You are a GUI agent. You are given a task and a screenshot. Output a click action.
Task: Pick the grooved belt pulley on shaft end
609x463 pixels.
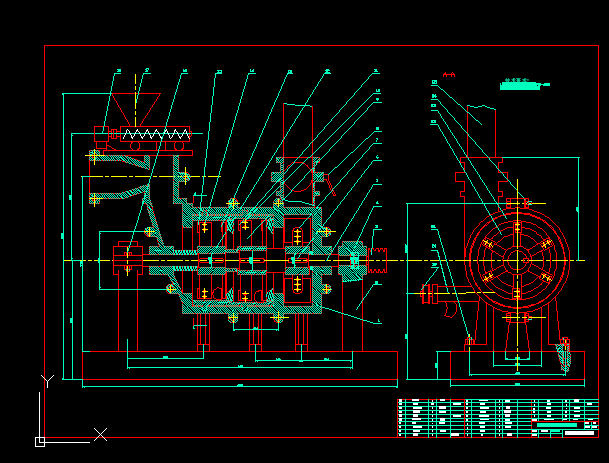(377, 260)
